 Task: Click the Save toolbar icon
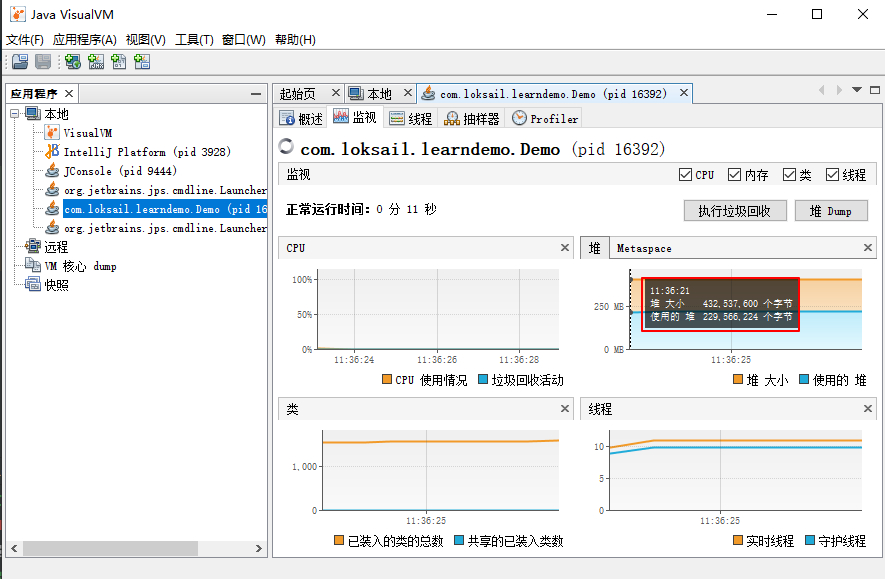click(x=43, y=62)
